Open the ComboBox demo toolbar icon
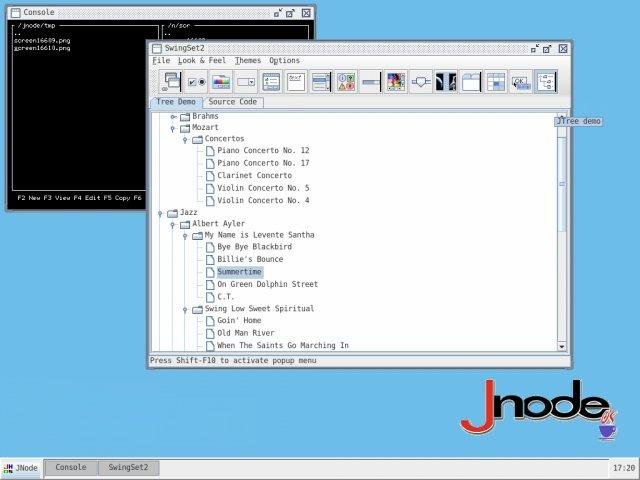The image size is (640, 480). pos(246,82)
